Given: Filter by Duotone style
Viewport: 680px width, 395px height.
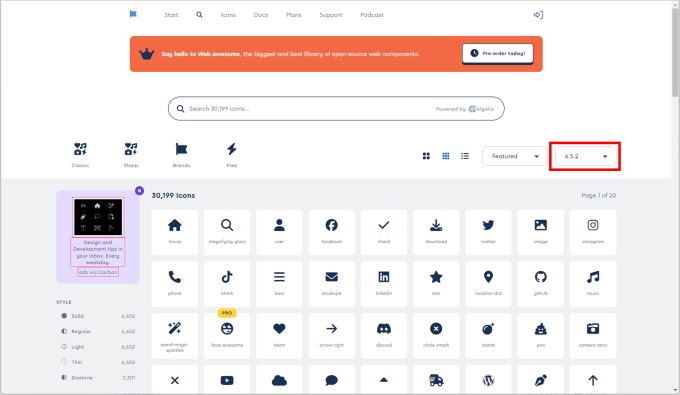Looking at the screenshot, I should click(x=98, y=378).
